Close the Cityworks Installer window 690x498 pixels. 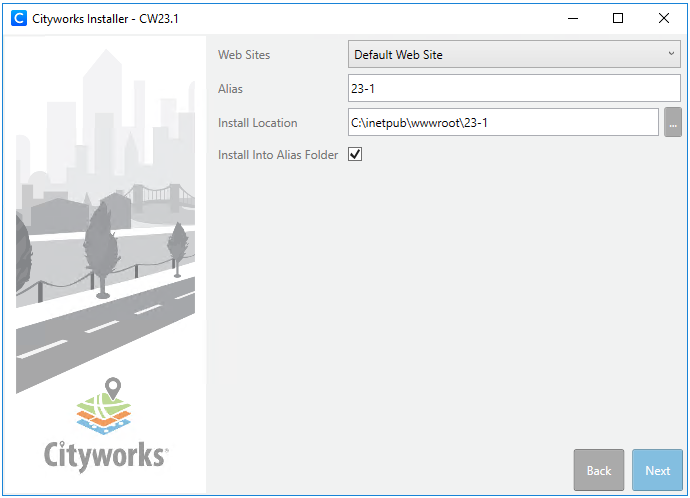pyautogui.click(x=664, y=18)
